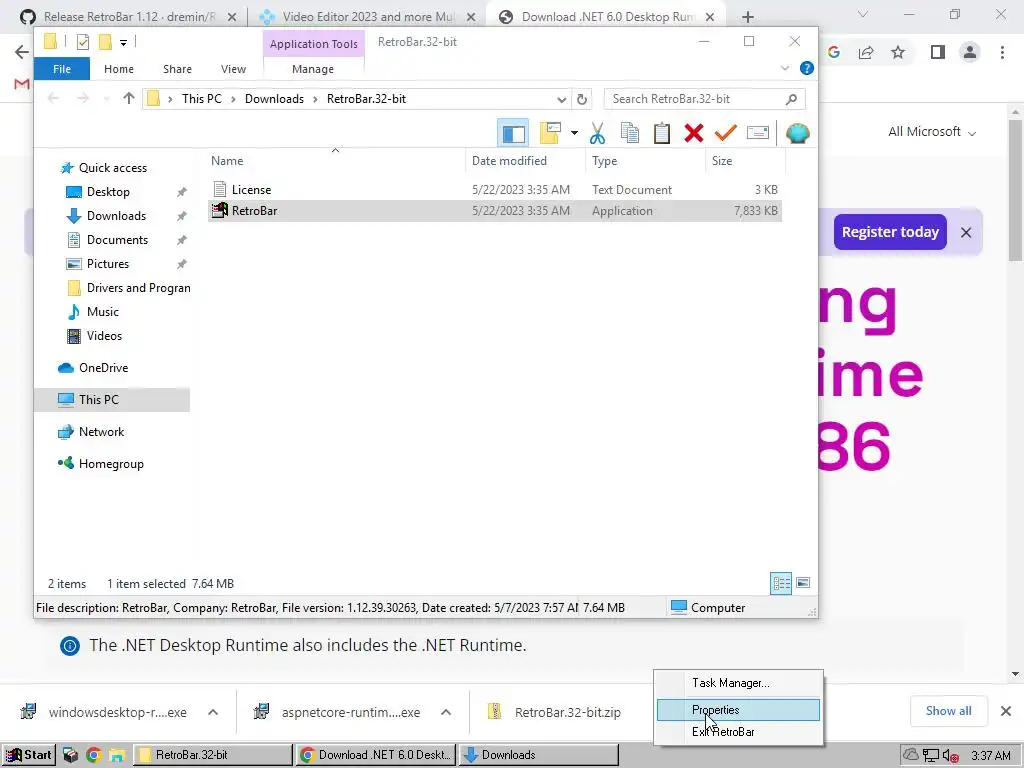Open the Home ribbon tab
Screen dimensions: 1024x768
[x=119, y=69]
